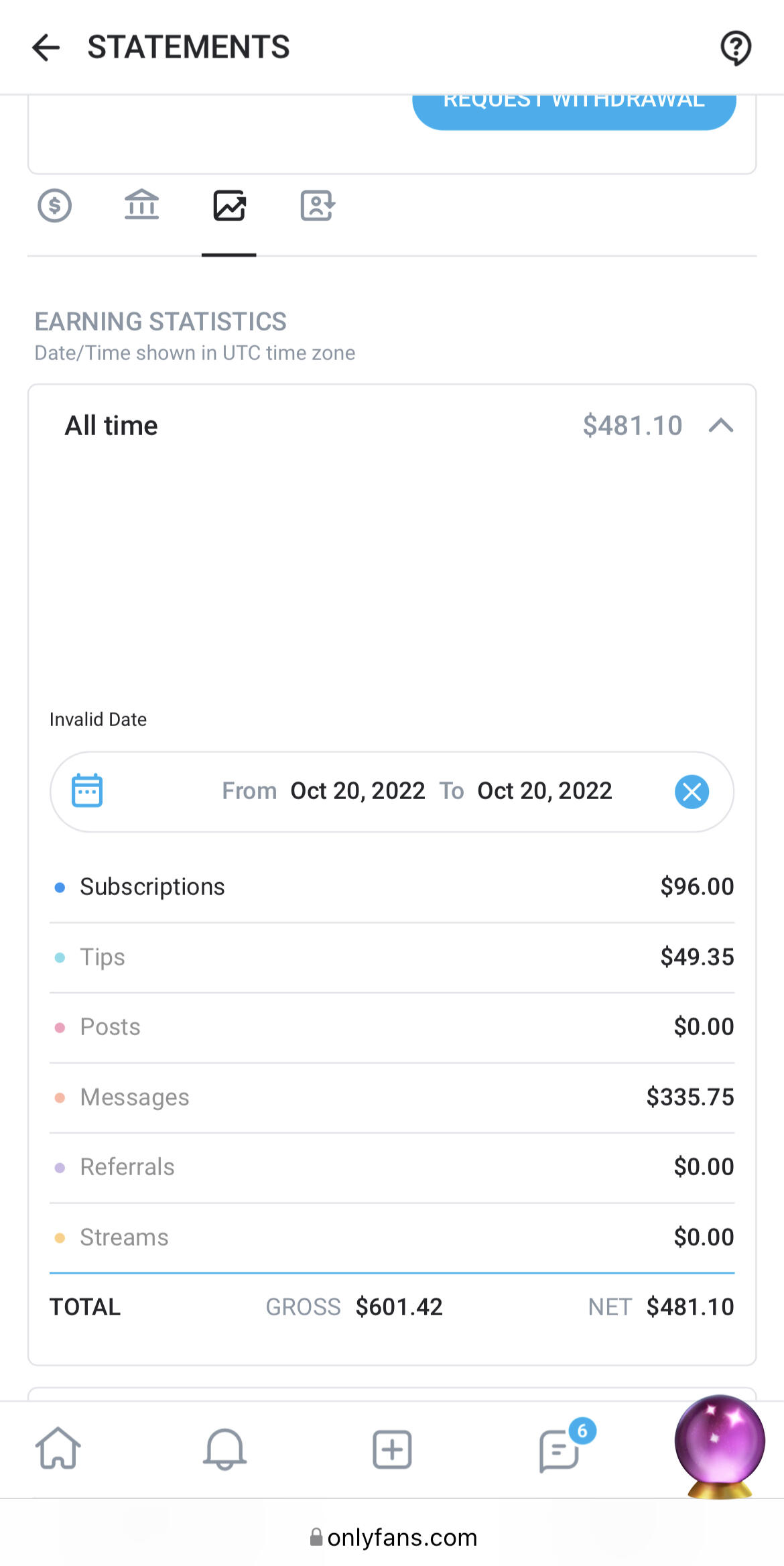Open the help question mark icon
The height and width of the screenshot is (1566, 784).
tap(735, 48)
